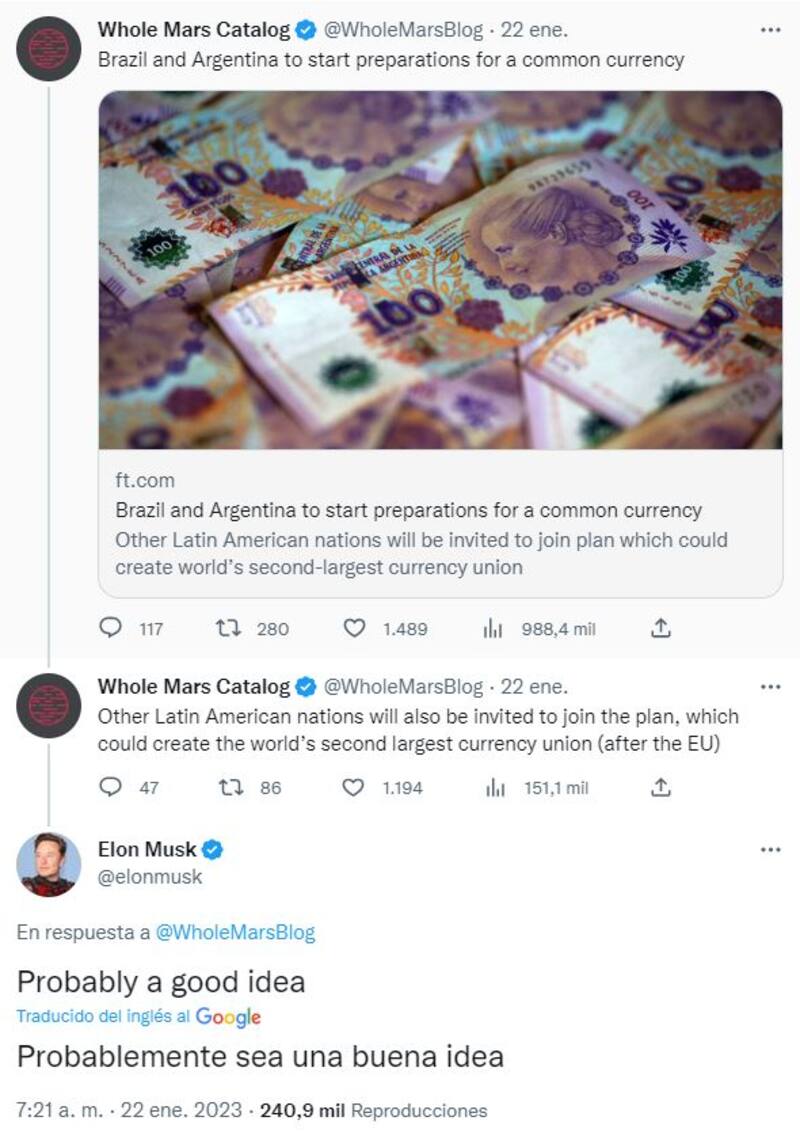View analytics showing 988,4 mil views
The image size is (800, 1132).
pos(492,629)
